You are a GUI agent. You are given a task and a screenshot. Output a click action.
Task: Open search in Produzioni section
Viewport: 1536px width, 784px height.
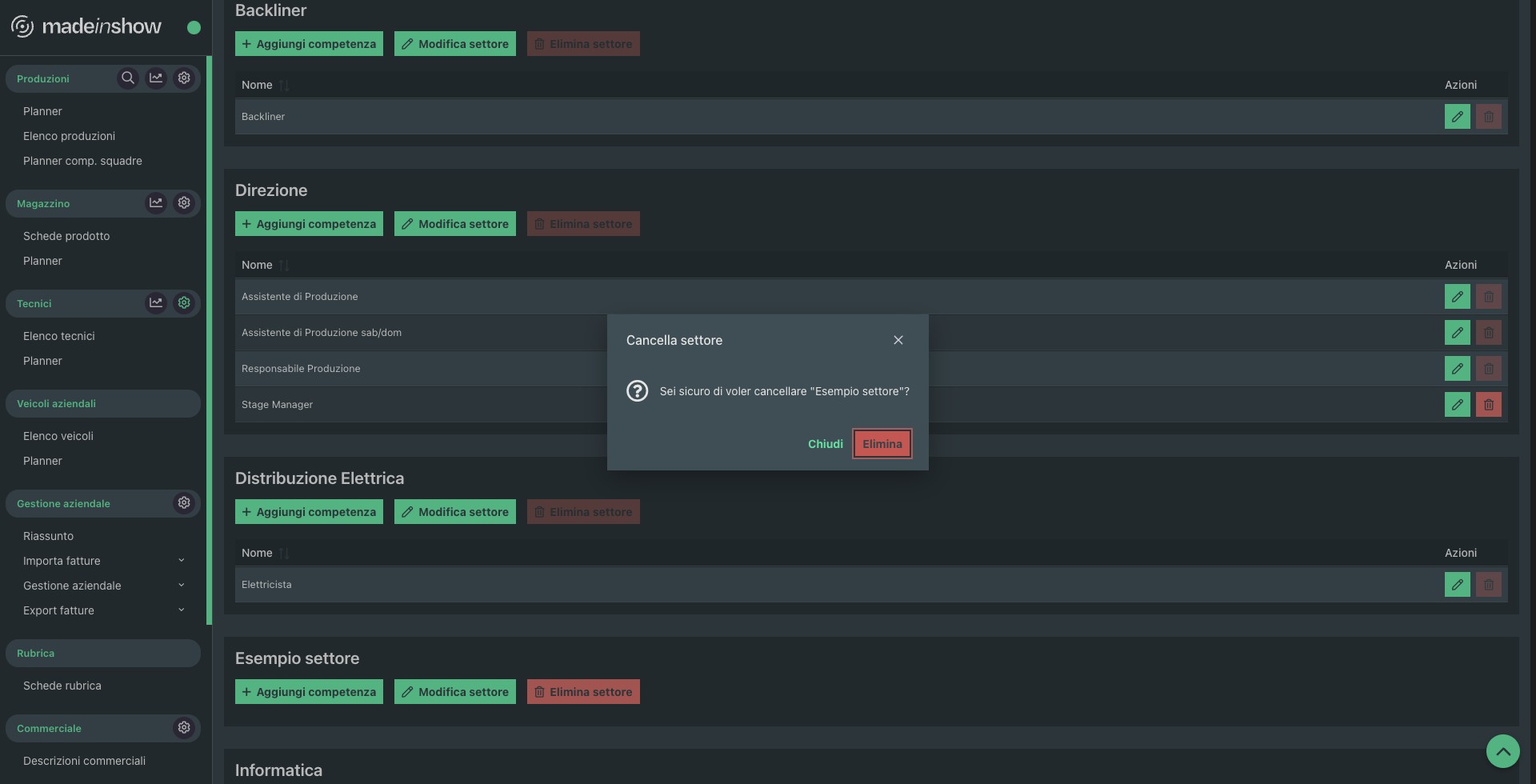[x=127, y=78]
